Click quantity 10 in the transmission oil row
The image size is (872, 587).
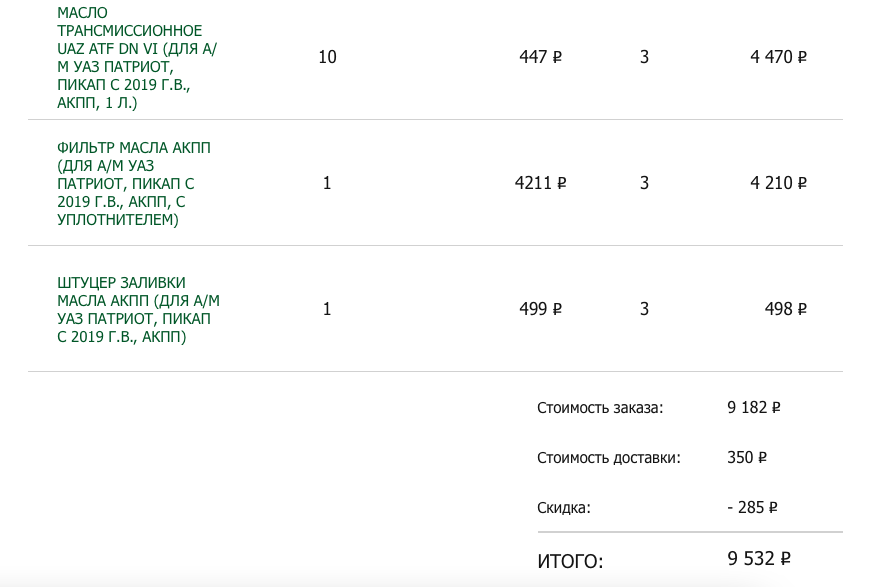pos(327,57)
